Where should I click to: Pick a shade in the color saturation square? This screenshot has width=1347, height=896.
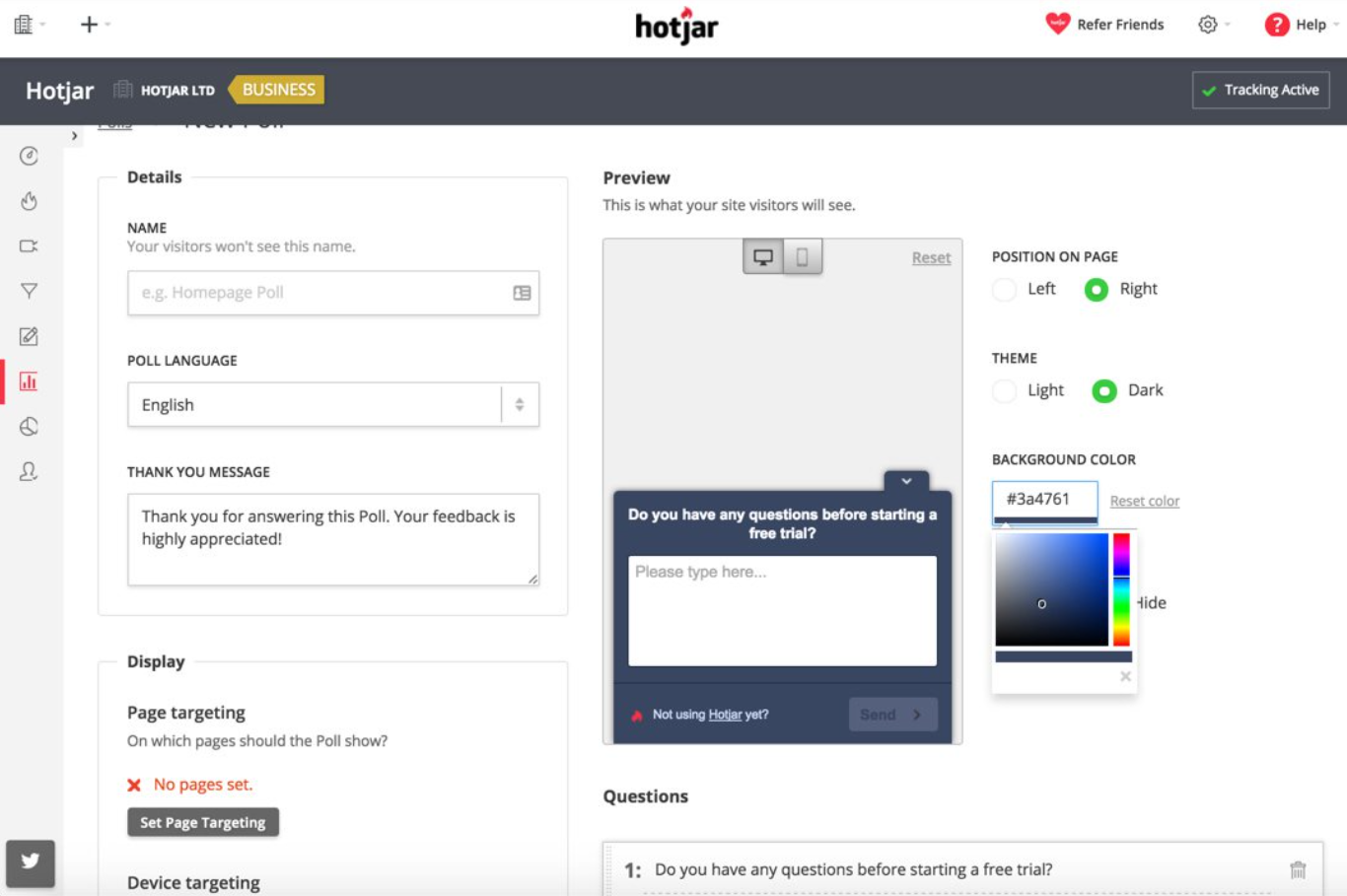[x=1051, y=589]
